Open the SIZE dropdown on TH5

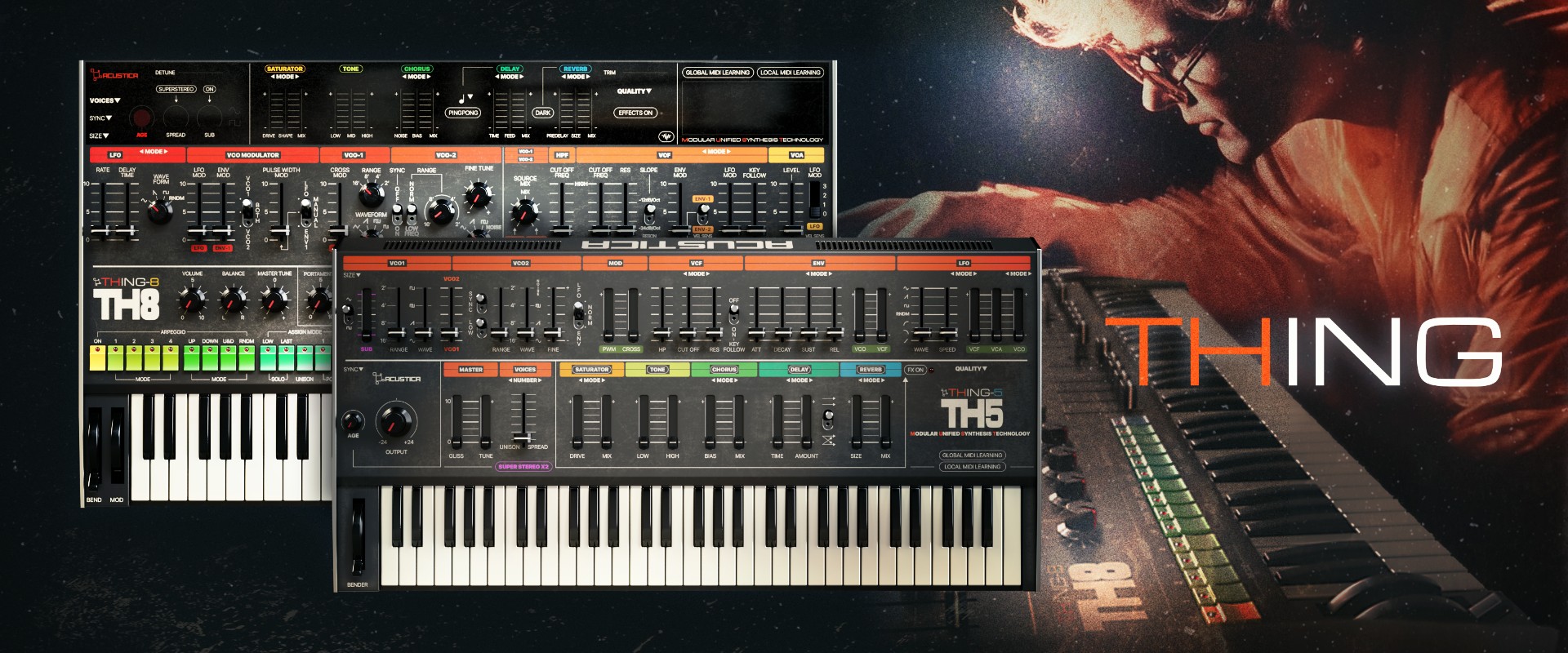[x=352, y=275]
